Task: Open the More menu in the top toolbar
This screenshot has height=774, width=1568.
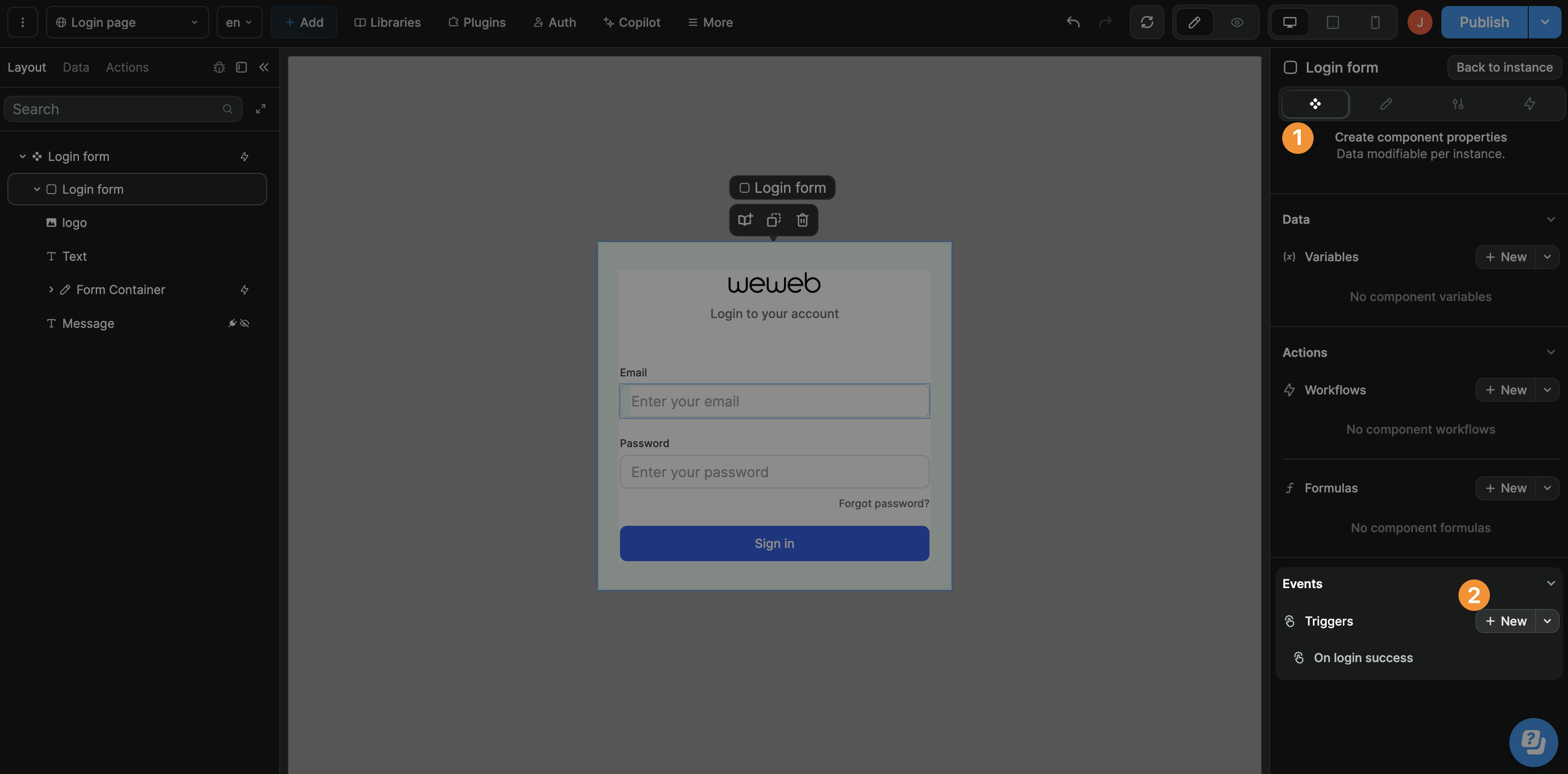Action: coord(710,22)
